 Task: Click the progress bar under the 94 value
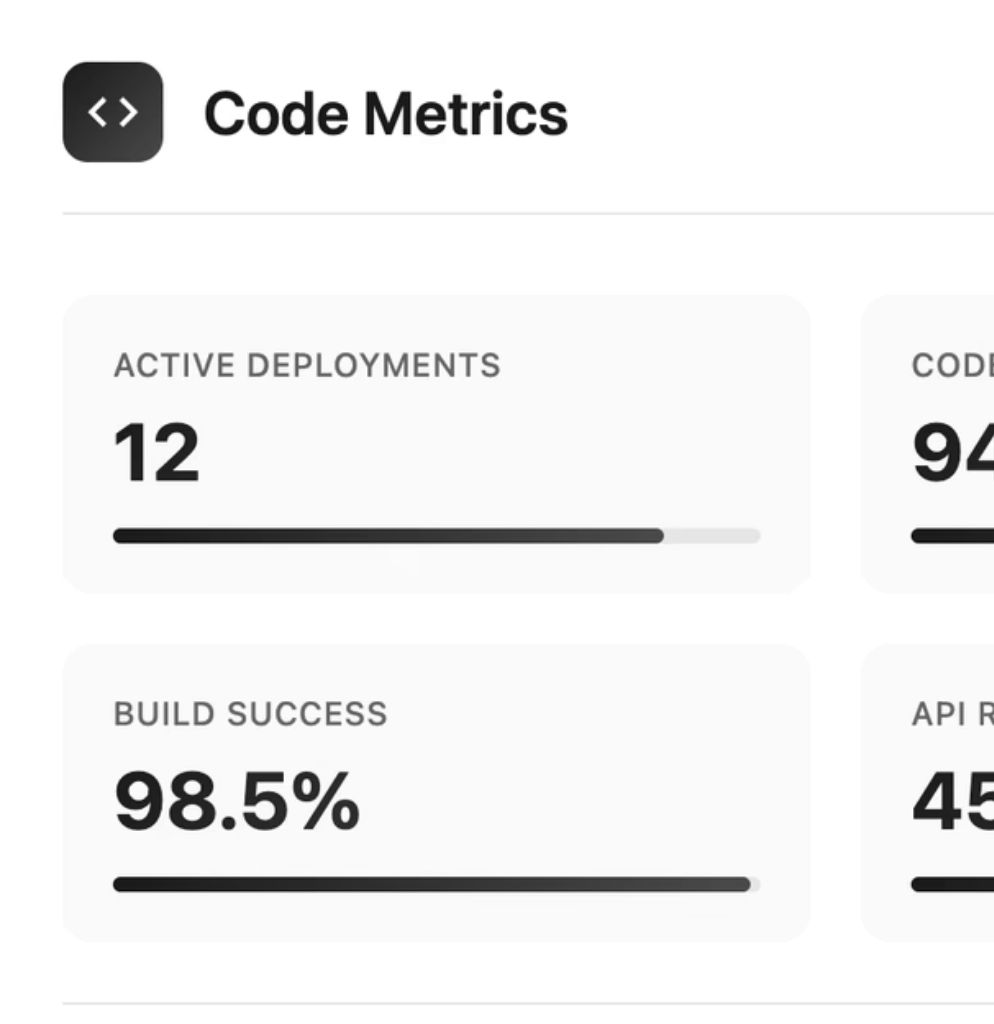(x=952, y=536)
